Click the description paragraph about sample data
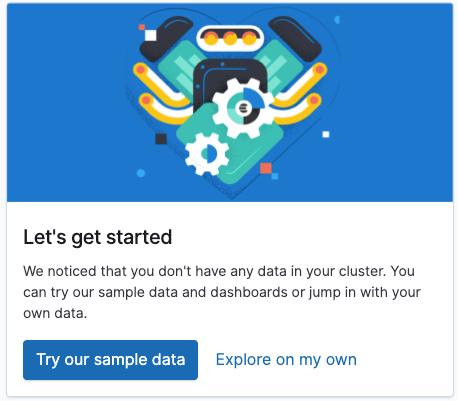This screenshot has height=401, width=458. pyautogui.click(x=222, y=292)
